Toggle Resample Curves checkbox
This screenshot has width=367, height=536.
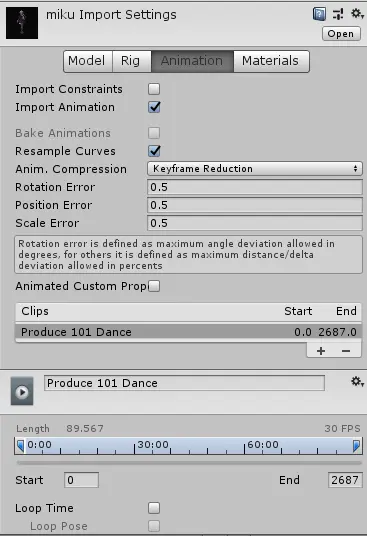click(154, 151)
